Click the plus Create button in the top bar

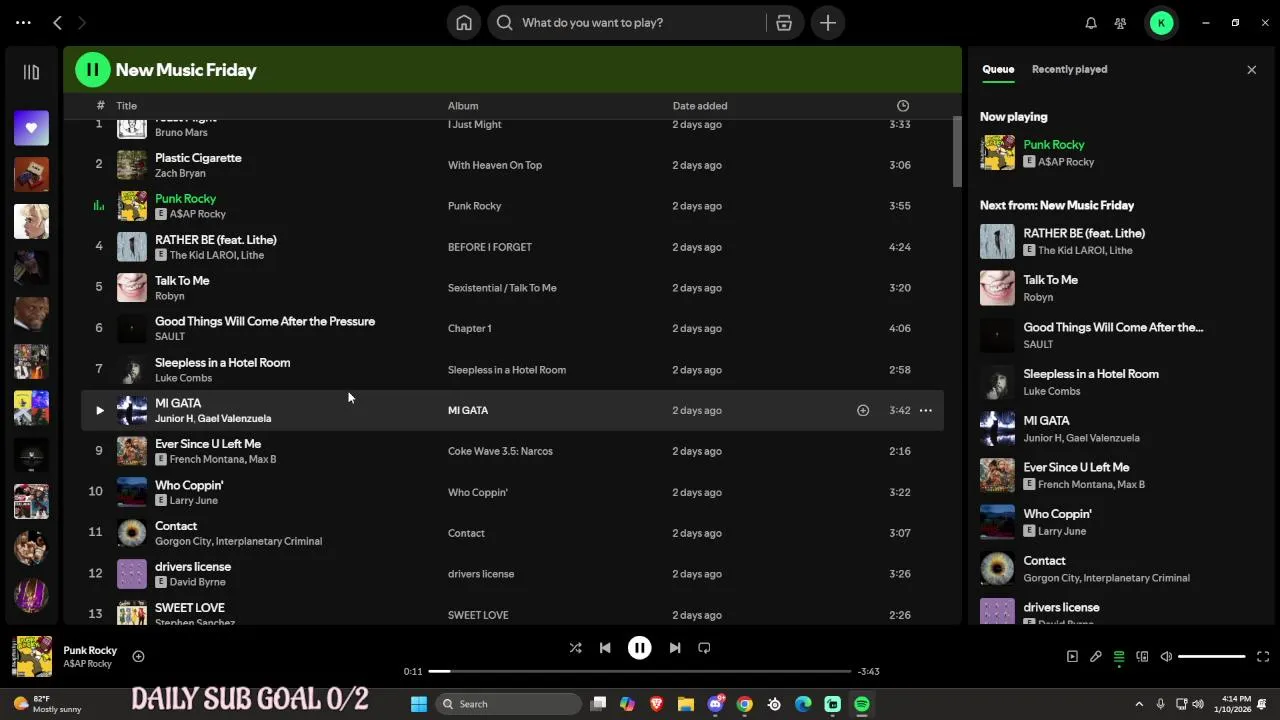tap(828, 22)
